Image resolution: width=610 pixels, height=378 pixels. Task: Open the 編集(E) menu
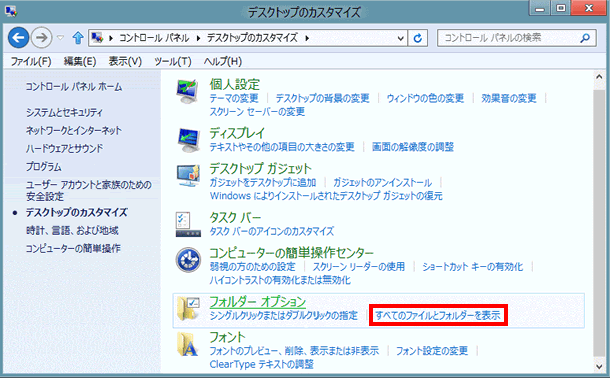point(80,61)
